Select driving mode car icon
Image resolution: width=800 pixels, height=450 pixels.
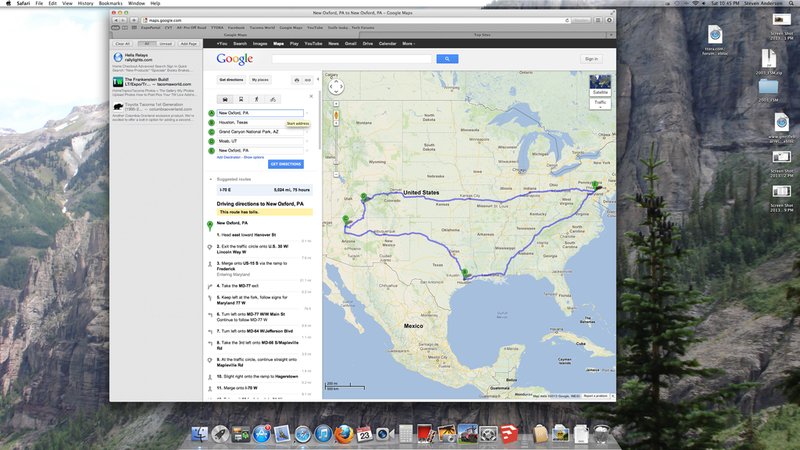[x=225, y=99]
